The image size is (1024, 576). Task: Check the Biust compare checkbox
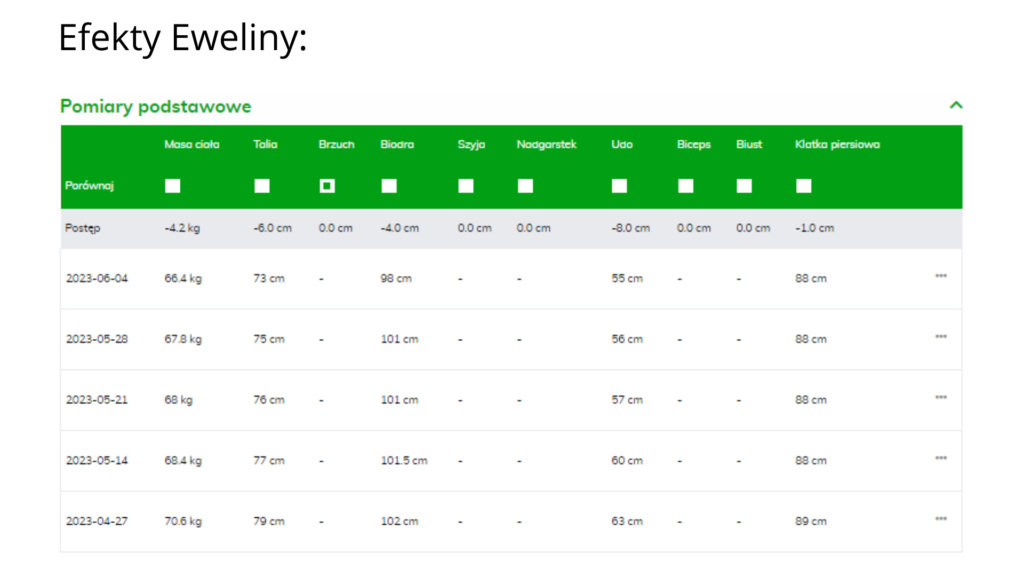click(744, 186)
